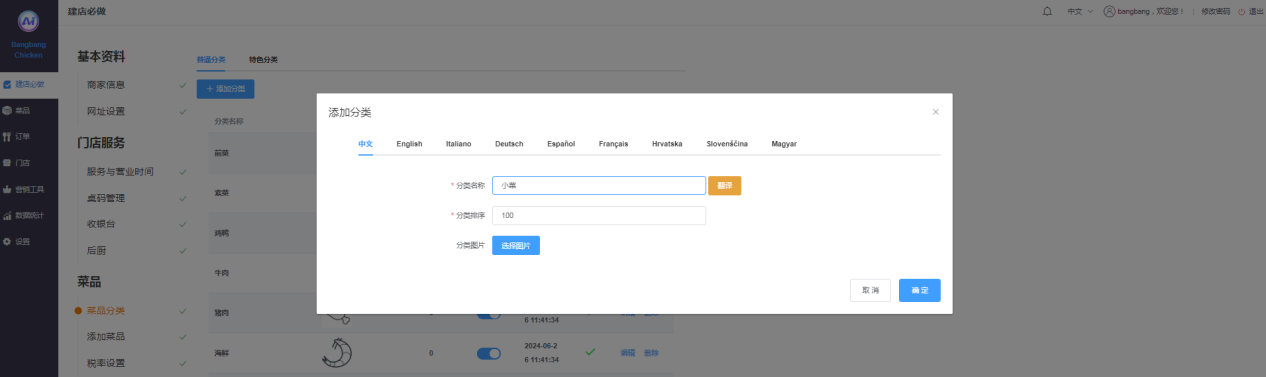Open 税率设置 in the setup list

click(x=106, y=363)
